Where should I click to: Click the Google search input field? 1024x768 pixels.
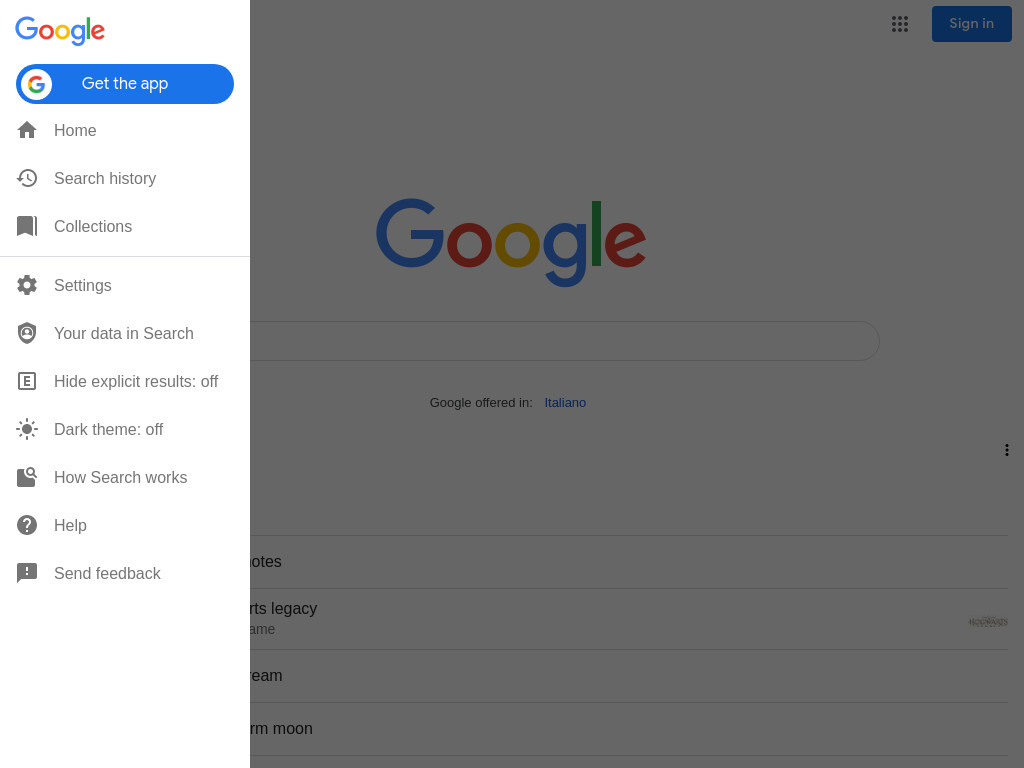click(x=564, y=341)
